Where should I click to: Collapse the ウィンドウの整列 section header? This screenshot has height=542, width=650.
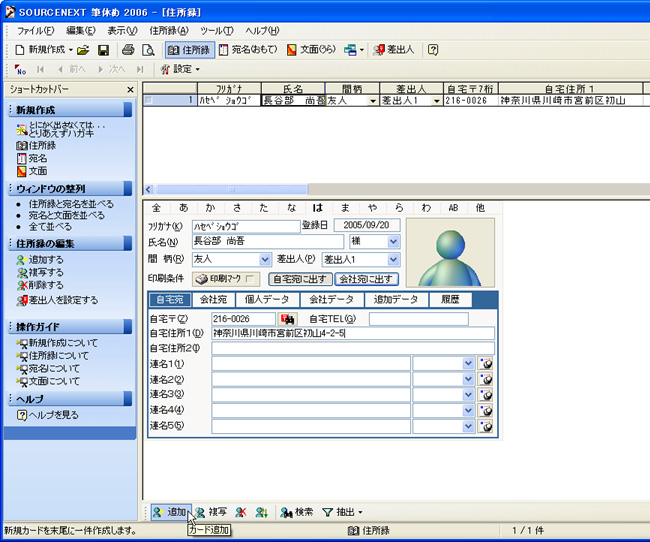(70, 189)
